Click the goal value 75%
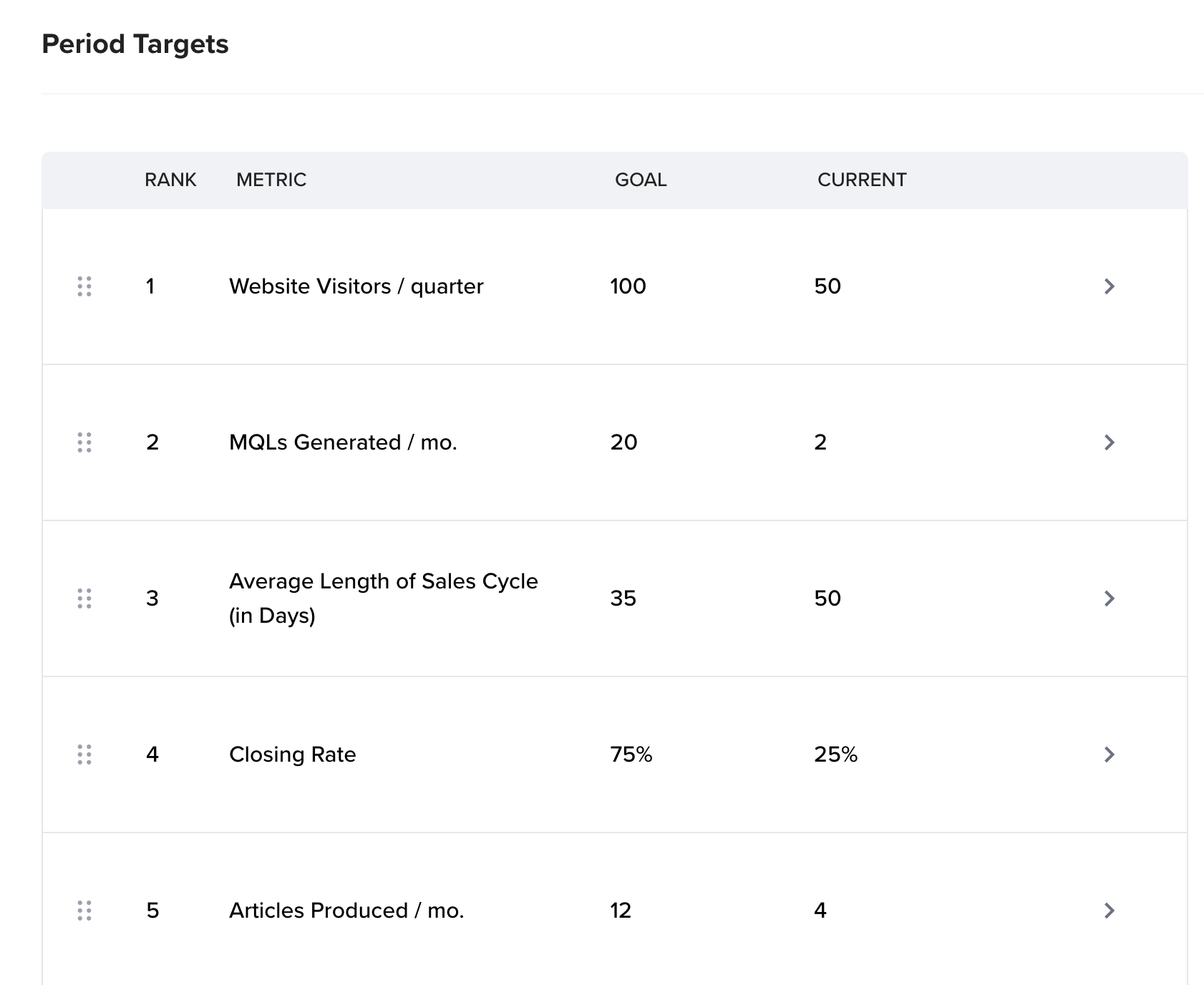Screen dimensions: 1204x985 [x=631, y=754]
